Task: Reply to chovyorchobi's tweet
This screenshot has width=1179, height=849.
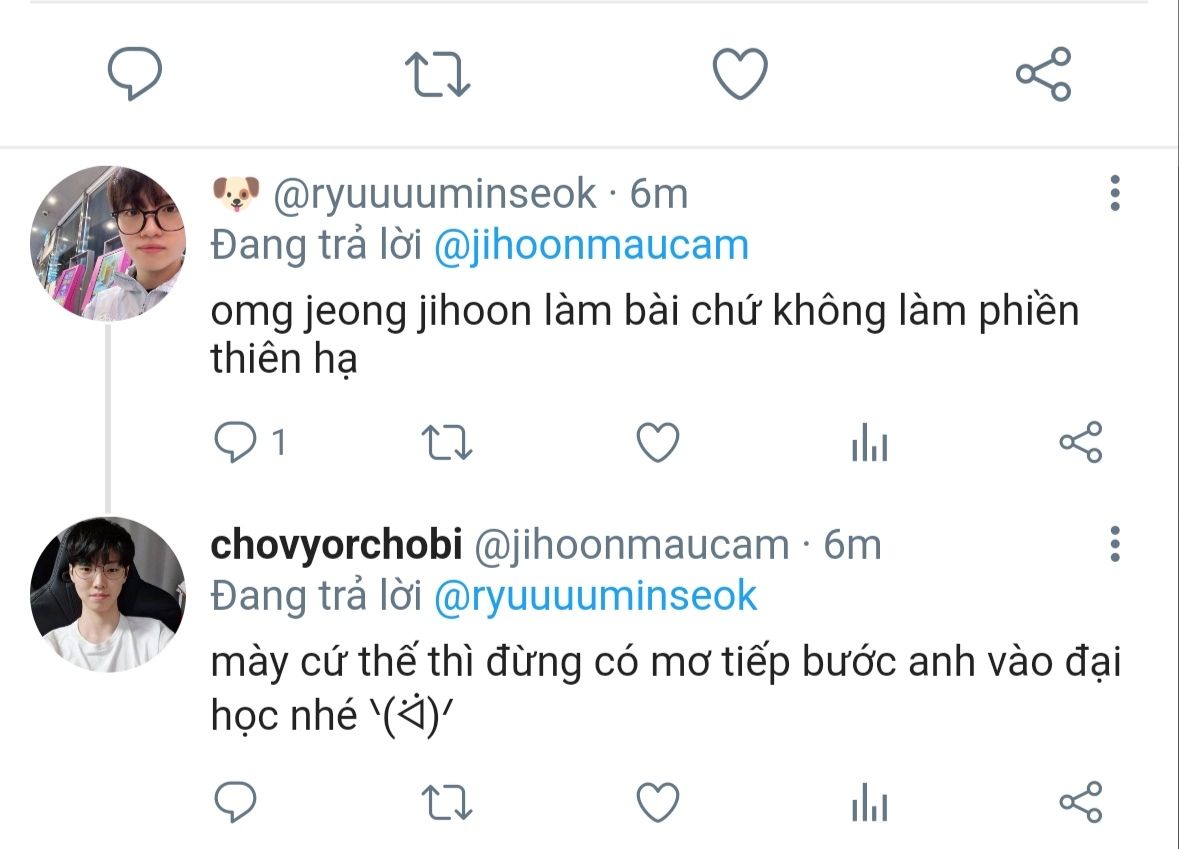Action: pyautogui.click(x=235, y=802)
